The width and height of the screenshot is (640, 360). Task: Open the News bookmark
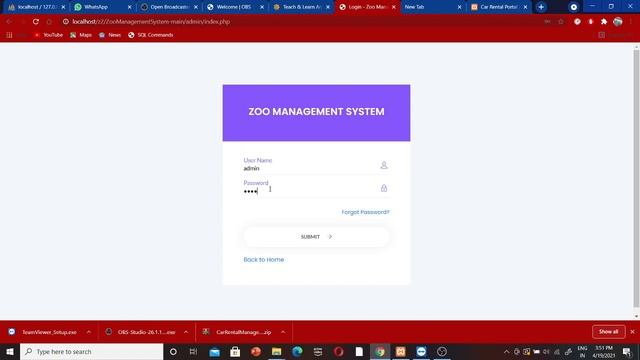coord(110,35)
